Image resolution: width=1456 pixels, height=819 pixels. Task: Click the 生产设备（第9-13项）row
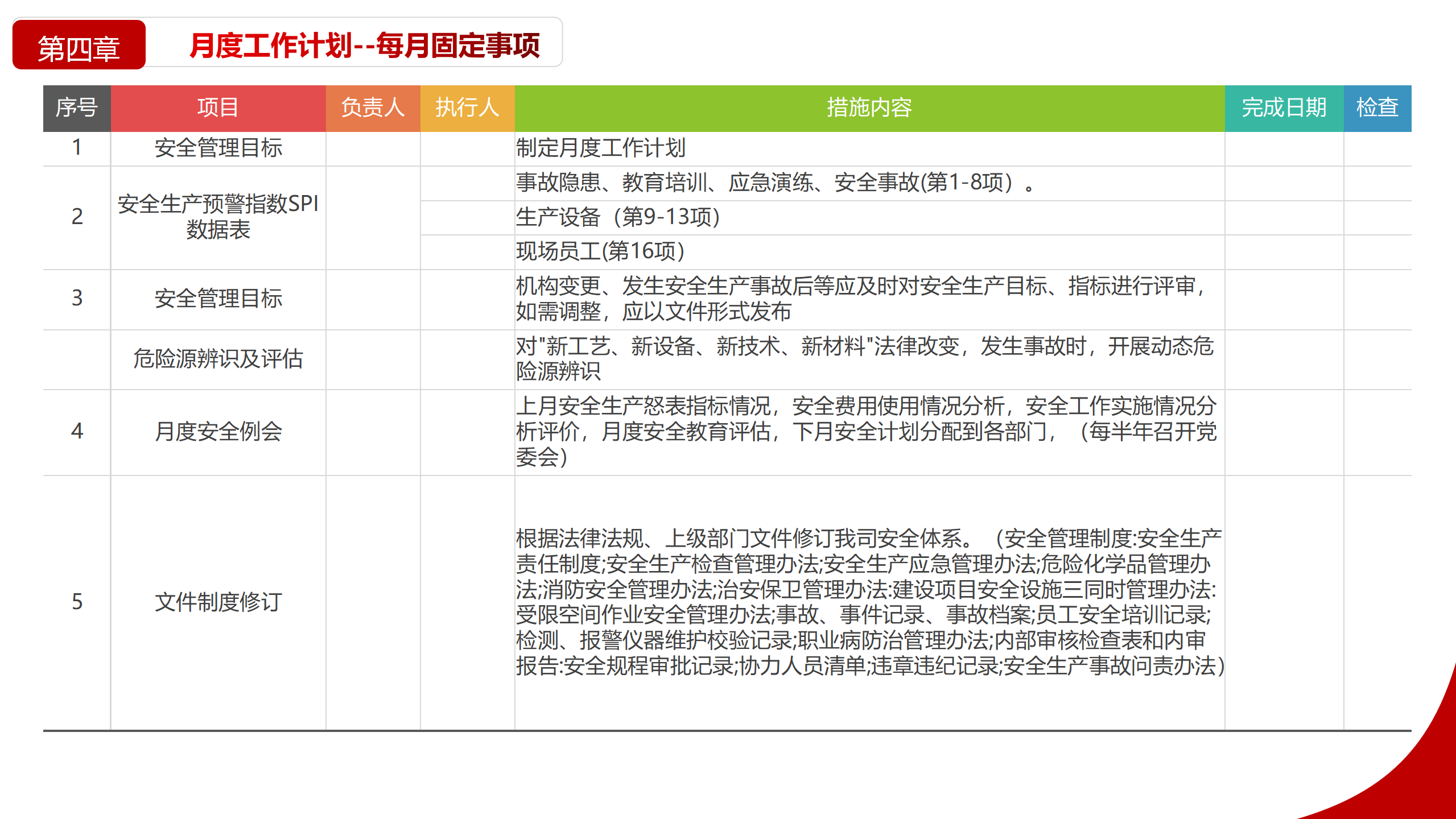tap(618, 217)
